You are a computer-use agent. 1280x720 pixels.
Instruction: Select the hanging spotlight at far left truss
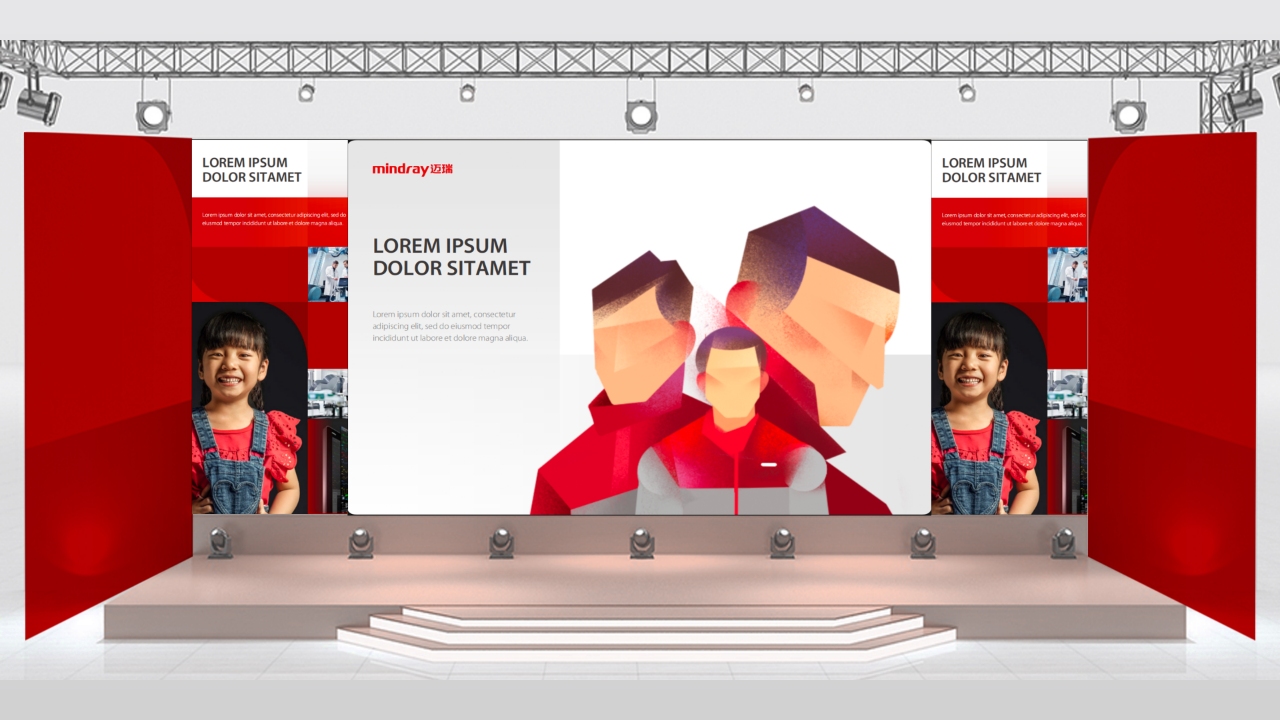click(x=38, y=103)
